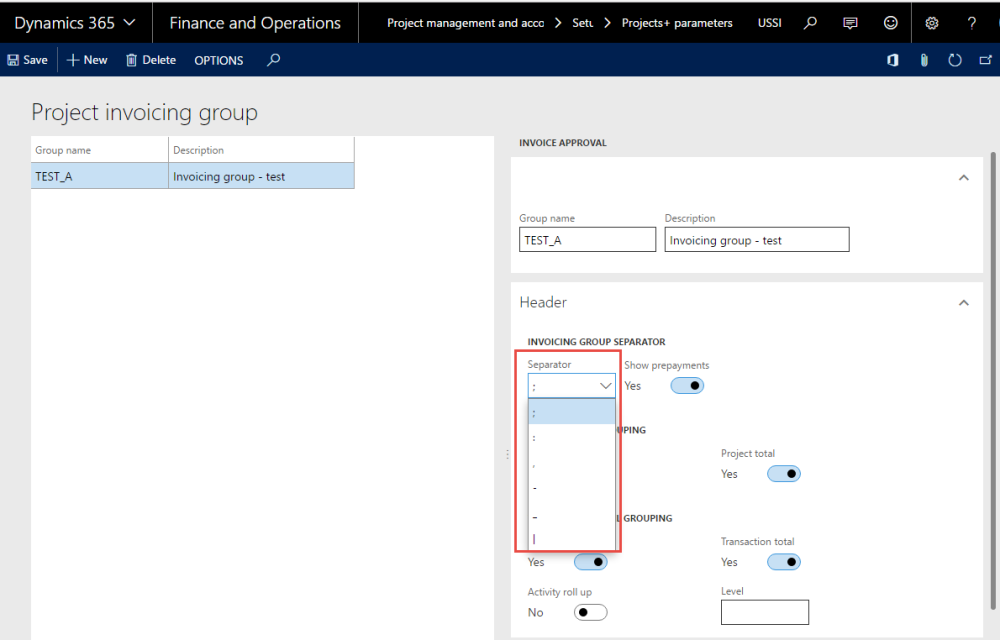Open the Dynamics 365 navigation menu
This screenshot has height=640, width=1000.
coord(70,22)
